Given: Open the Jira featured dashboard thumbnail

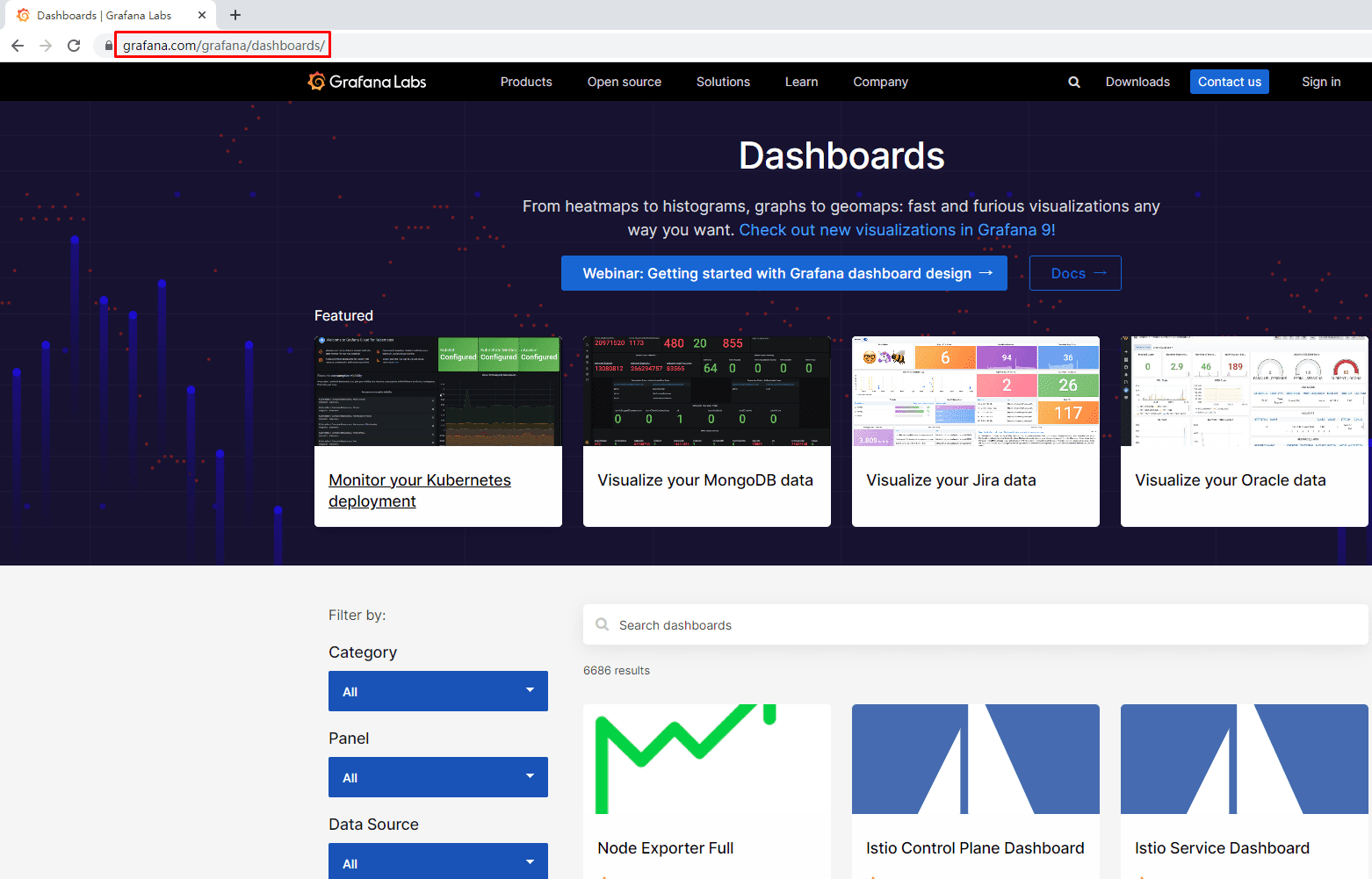Looking at the screenshot, I should coord(976,392).
